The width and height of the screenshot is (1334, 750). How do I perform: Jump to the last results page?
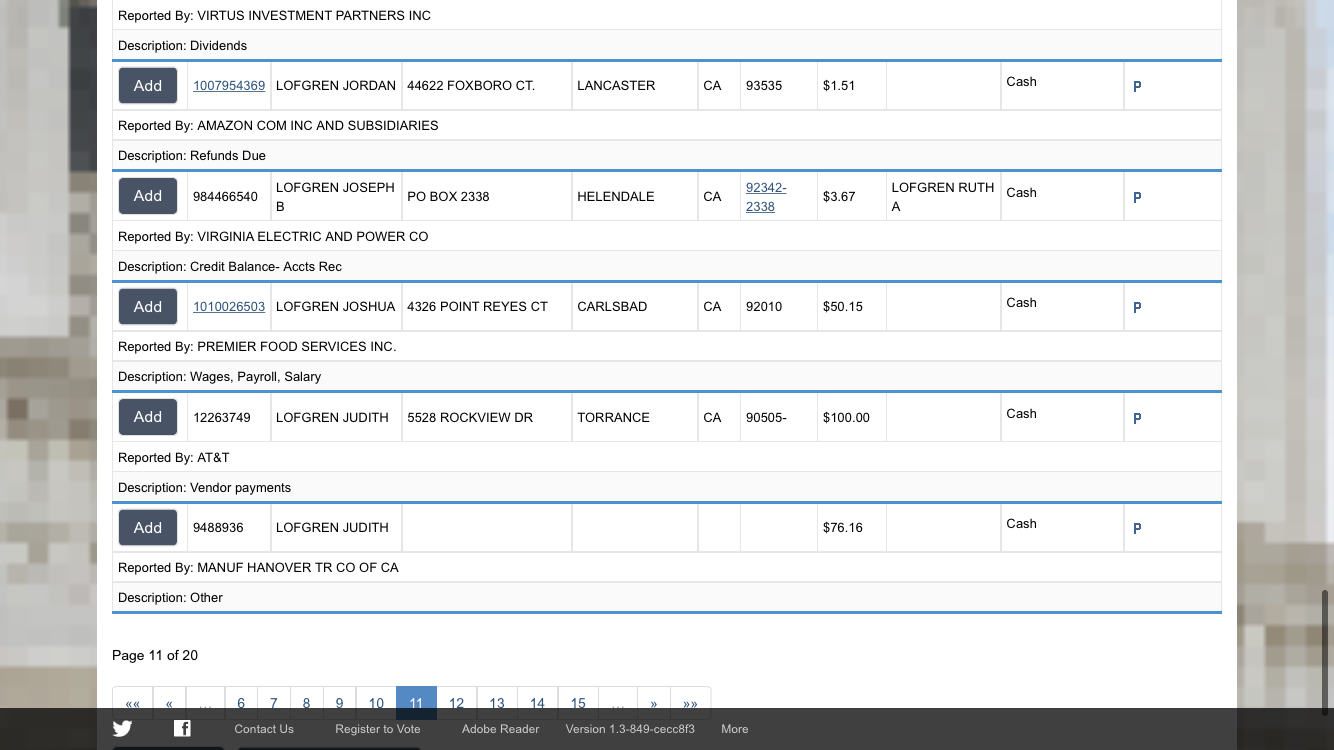[x=690, y=704]
